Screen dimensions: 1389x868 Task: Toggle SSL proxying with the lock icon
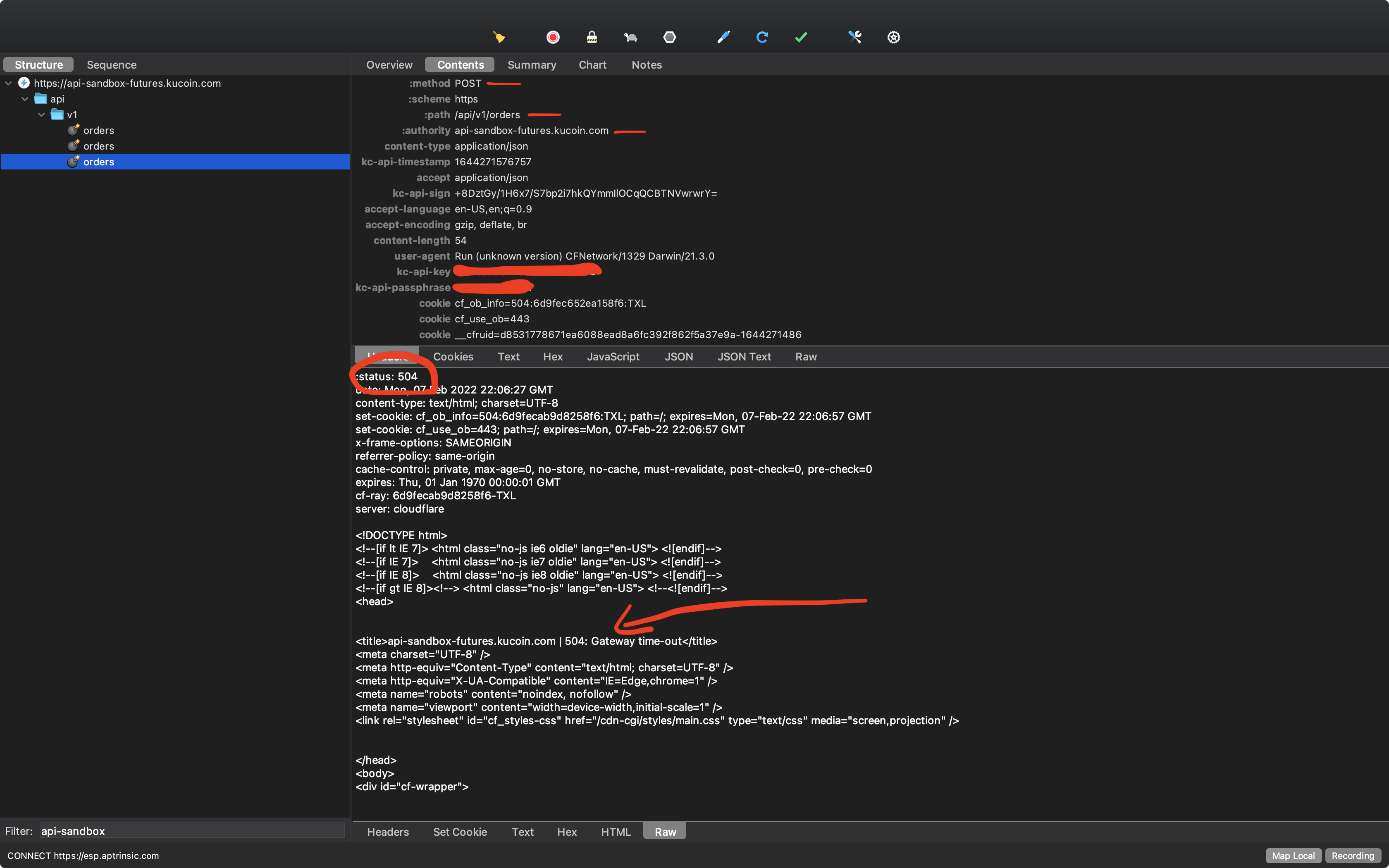[x=592, y=37]
